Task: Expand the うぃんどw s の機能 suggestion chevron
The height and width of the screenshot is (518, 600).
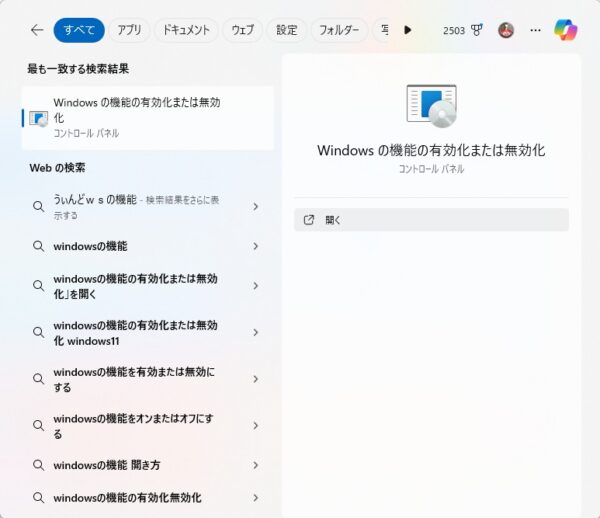Action: pos(256,207)
